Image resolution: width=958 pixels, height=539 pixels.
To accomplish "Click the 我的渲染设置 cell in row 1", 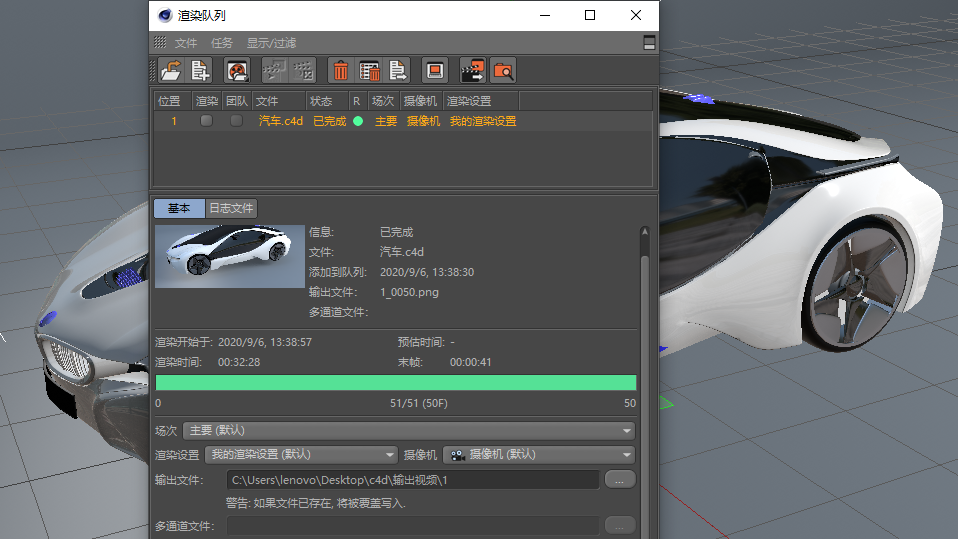I will pos(483,121).
